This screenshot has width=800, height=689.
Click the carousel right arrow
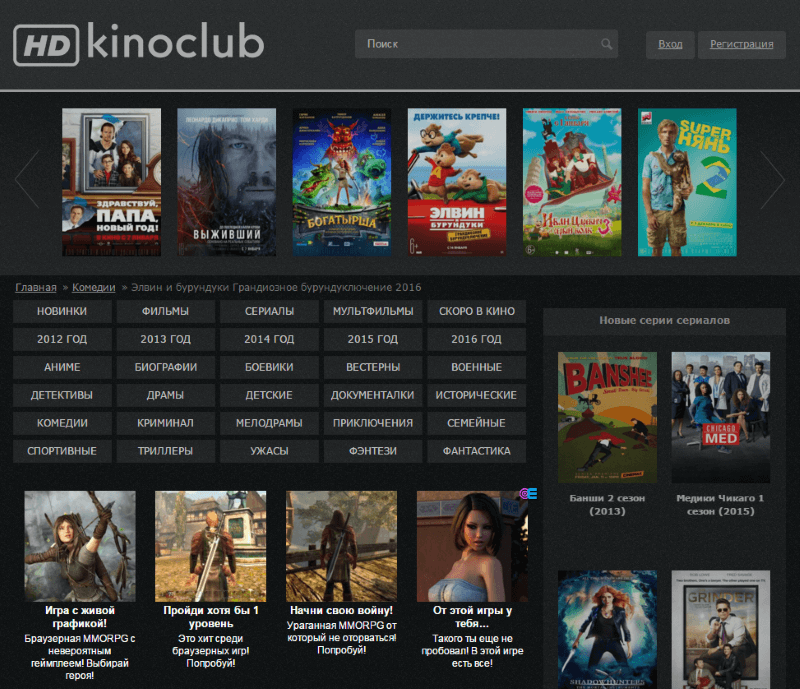pos(773,180)
